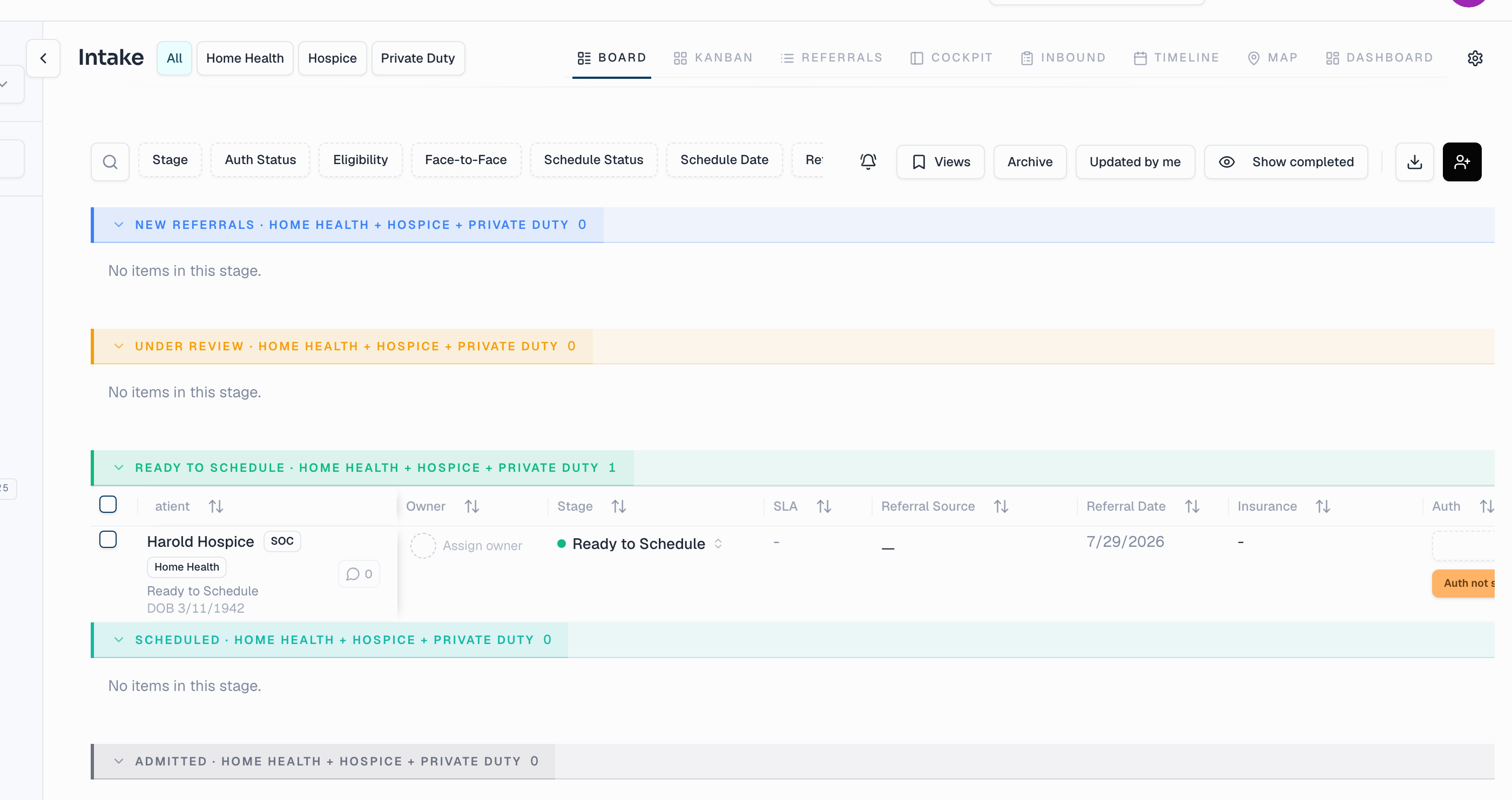Select the All service line filter
The height and width of the screenshot is (800, 1512).
click(174, 58)
